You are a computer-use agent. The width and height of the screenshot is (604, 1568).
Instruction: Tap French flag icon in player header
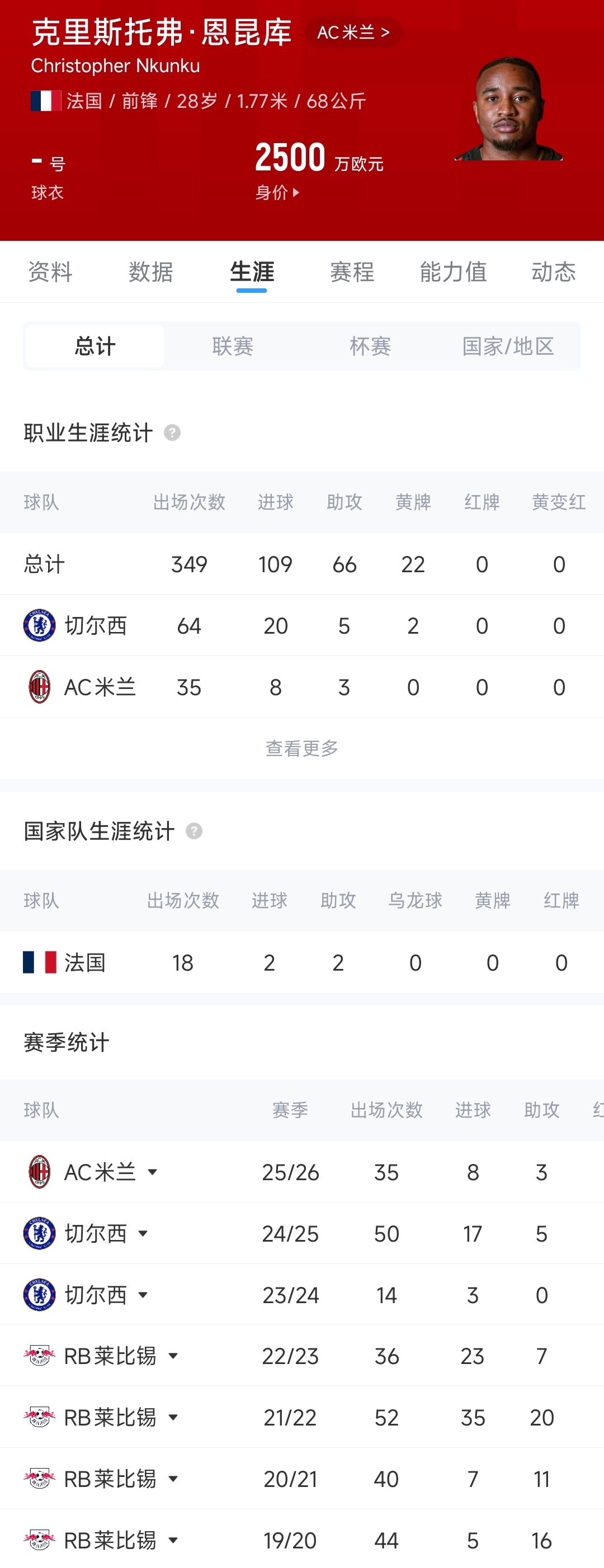point(46,101)
